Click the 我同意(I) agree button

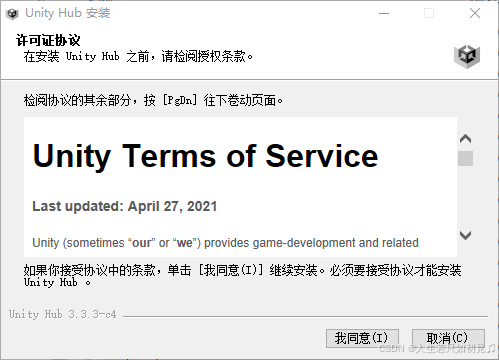362,338
